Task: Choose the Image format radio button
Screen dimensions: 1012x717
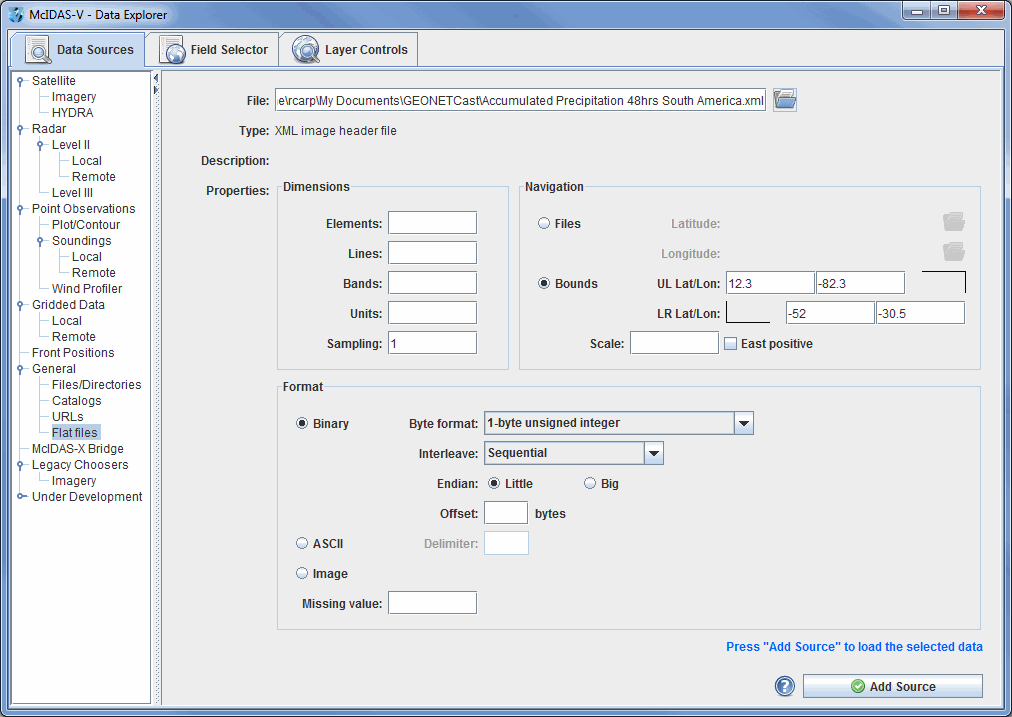Action: click(x=301, y=573)
